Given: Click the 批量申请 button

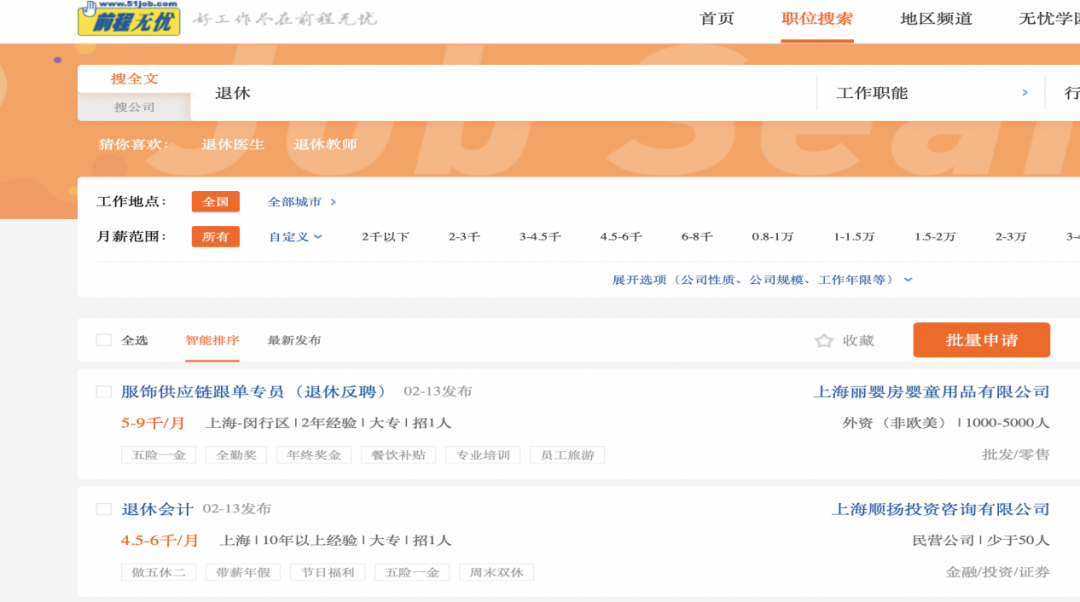Looking at the screenshot, I should (981, 340).
